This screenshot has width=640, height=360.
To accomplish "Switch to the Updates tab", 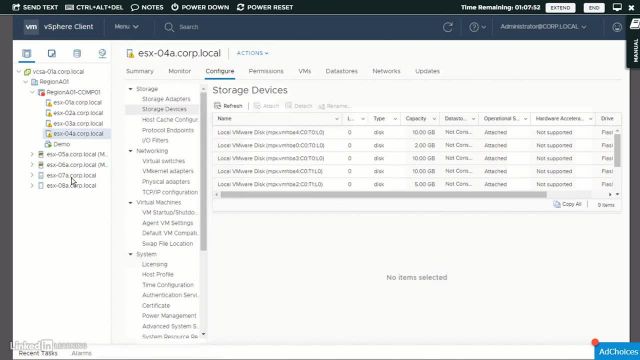I will 427,71.
